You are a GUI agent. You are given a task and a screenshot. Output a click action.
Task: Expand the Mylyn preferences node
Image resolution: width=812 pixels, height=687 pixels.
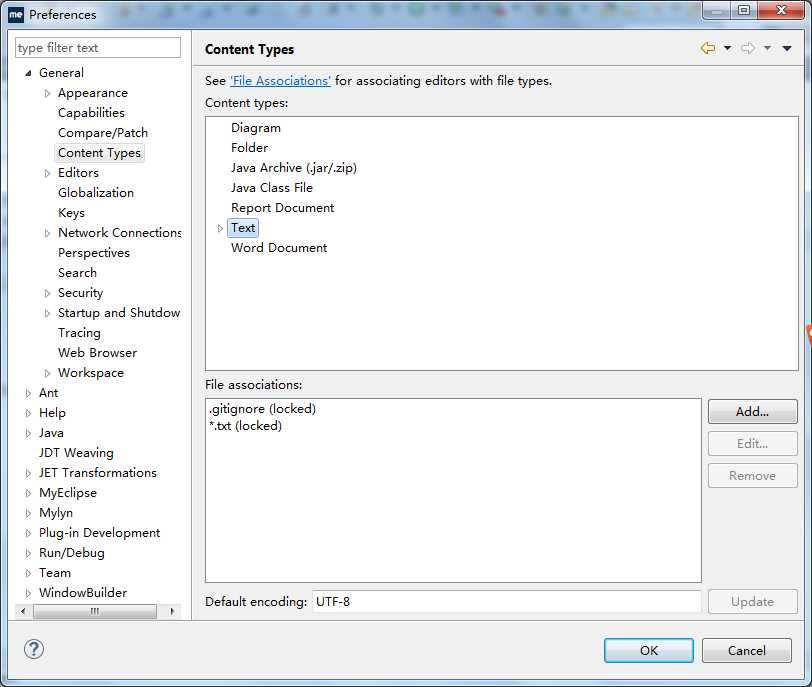(28, 514)
